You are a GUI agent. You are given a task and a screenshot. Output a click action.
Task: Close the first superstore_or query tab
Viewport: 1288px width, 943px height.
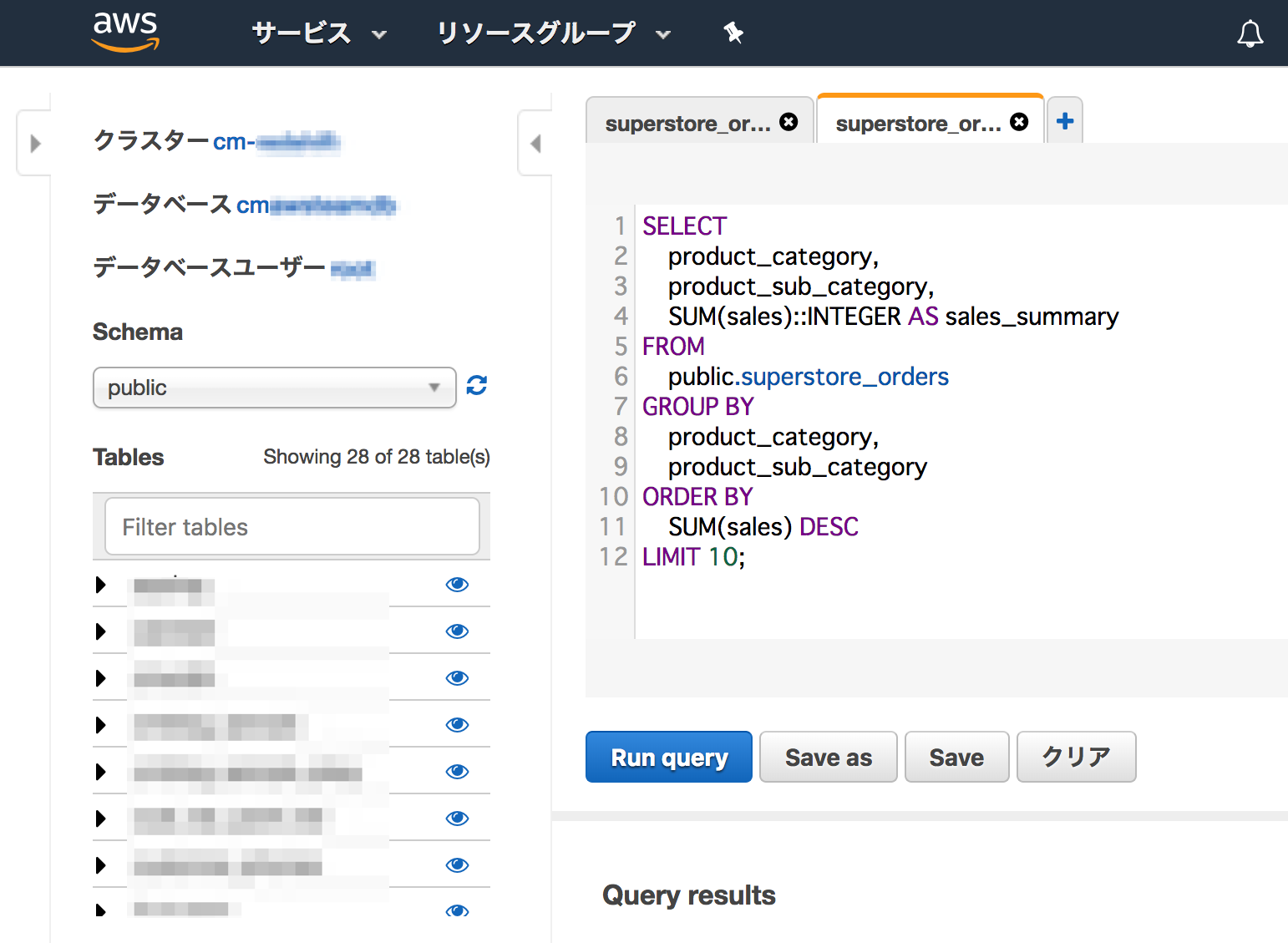pyautogui.click(x=789, y=122)
